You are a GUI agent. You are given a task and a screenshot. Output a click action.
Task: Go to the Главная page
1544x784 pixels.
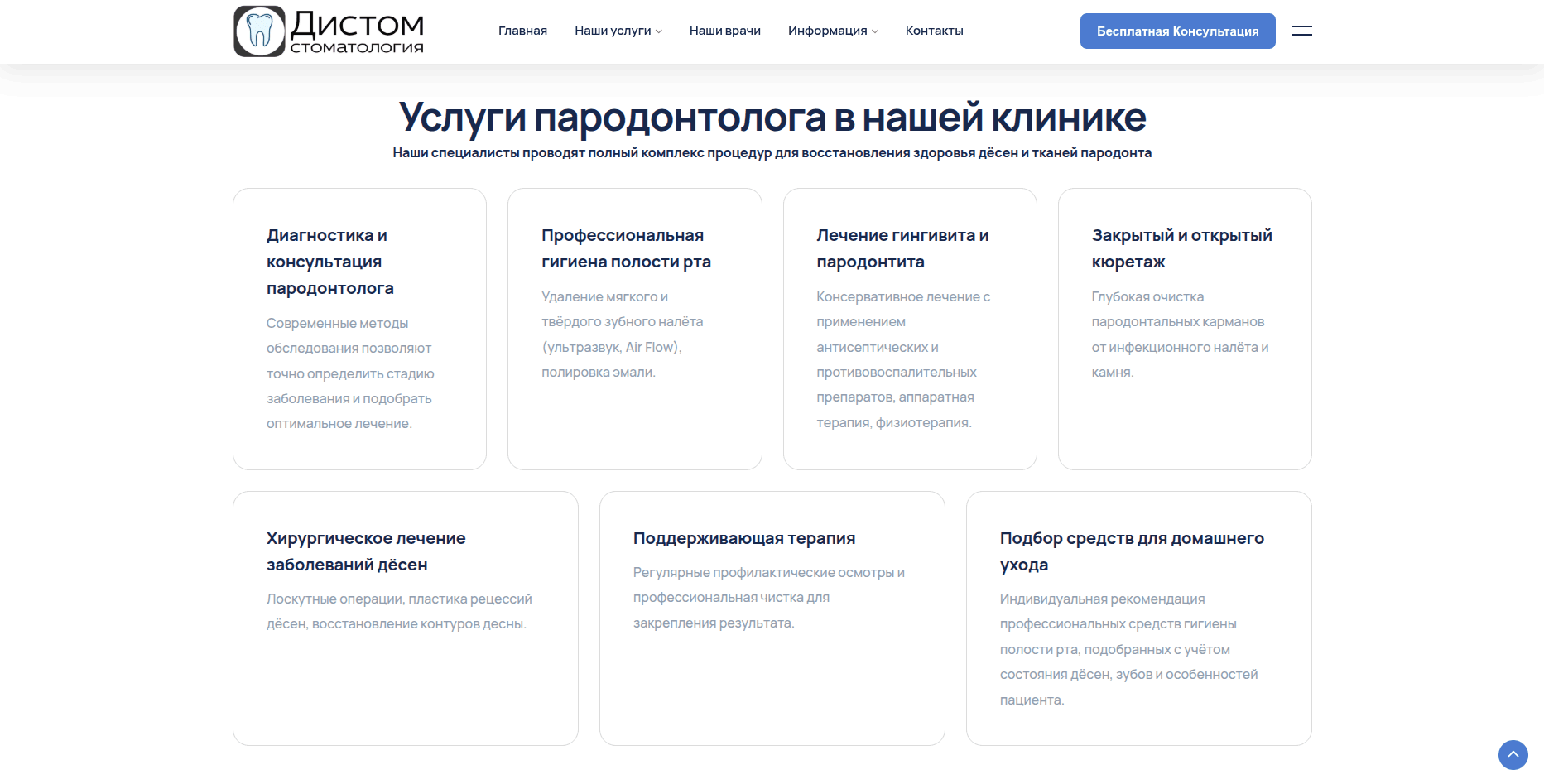(x=522, y=31)
